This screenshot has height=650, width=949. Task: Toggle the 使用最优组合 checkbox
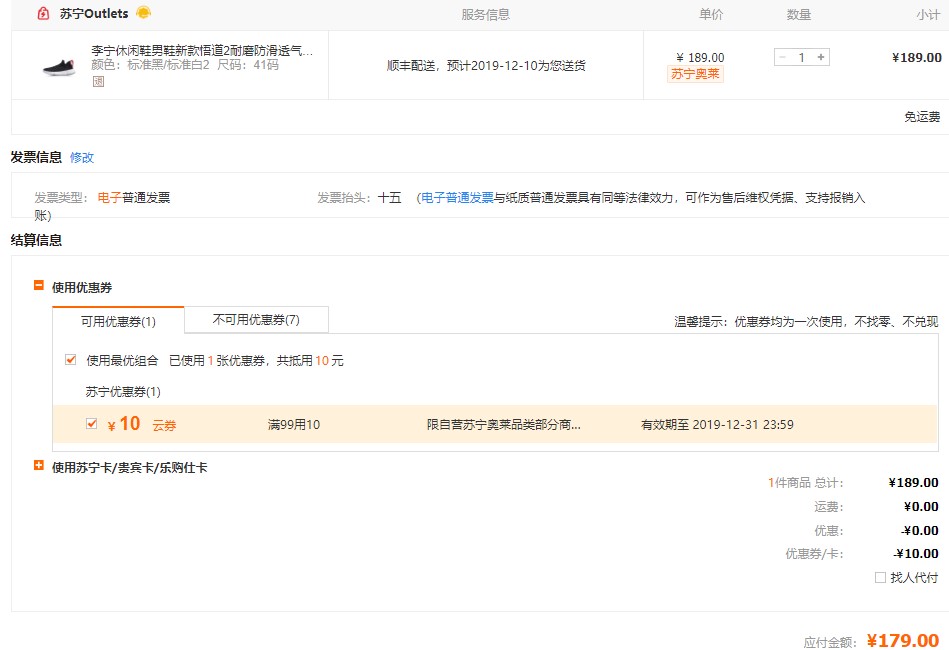coord(70,359)
